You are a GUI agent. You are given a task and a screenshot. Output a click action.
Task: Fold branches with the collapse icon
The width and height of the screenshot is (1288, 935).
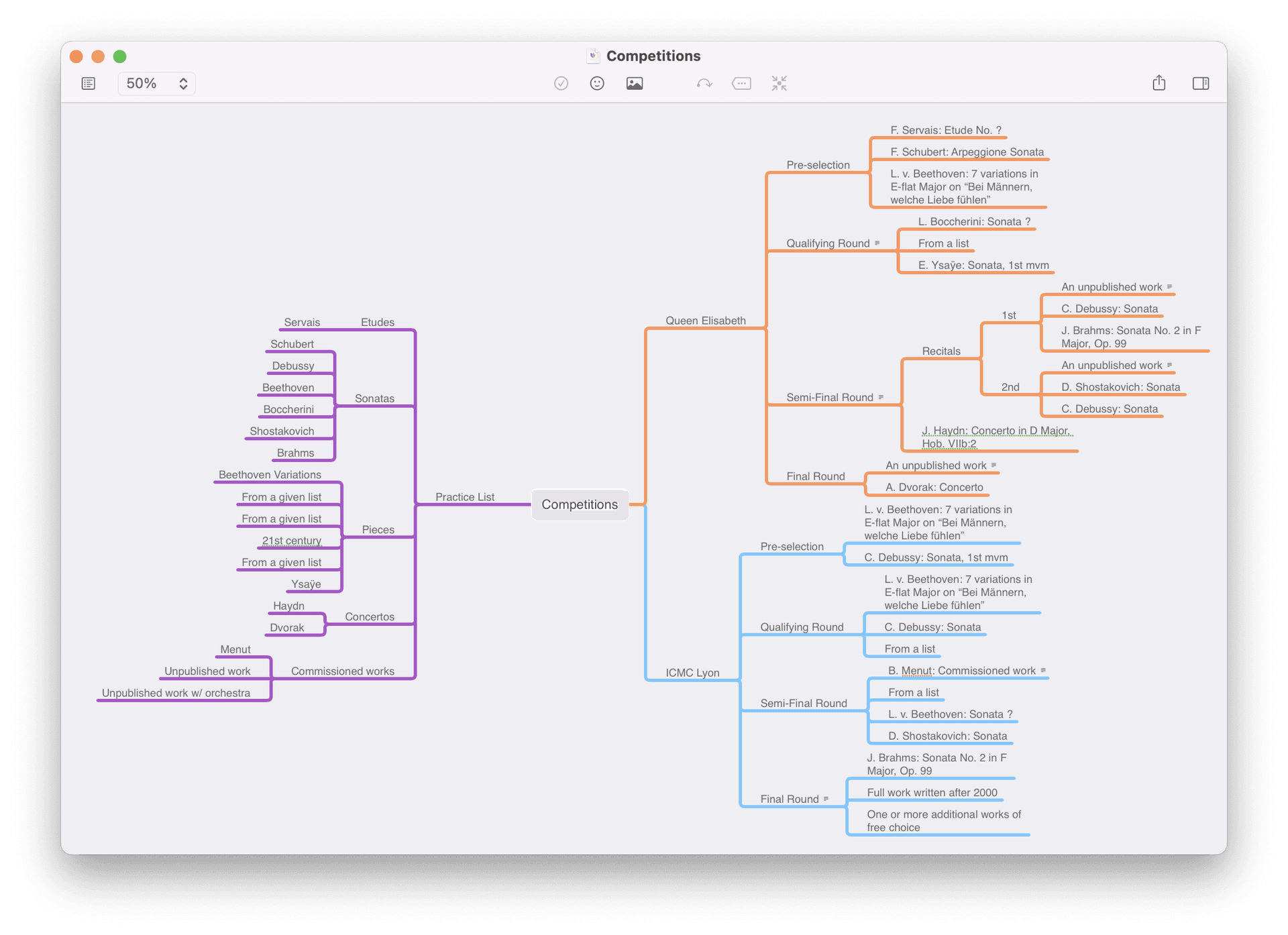[779, 83]
